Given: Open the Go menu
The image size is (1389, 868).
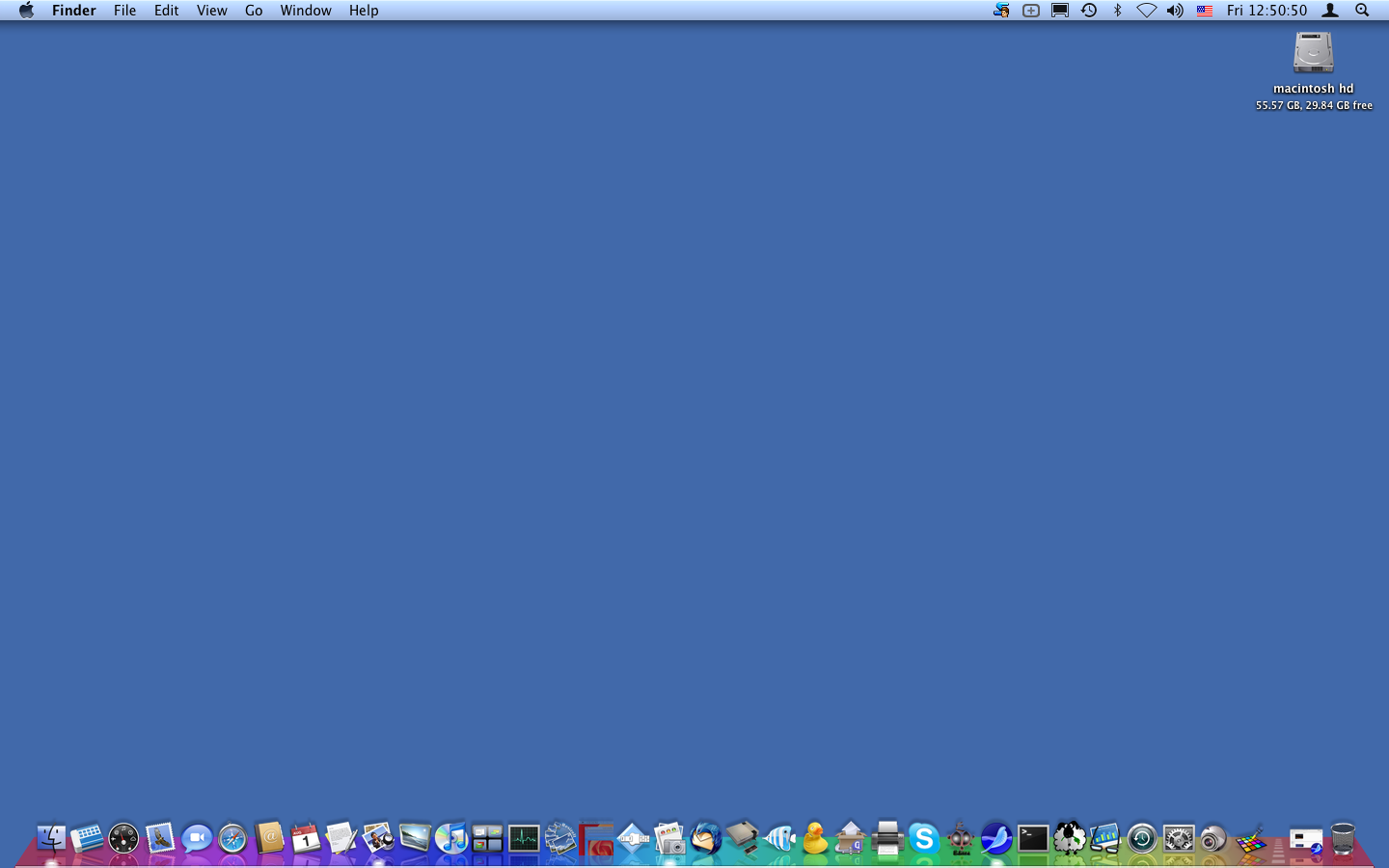Looking at the screenshot, I should pos(253,11).
